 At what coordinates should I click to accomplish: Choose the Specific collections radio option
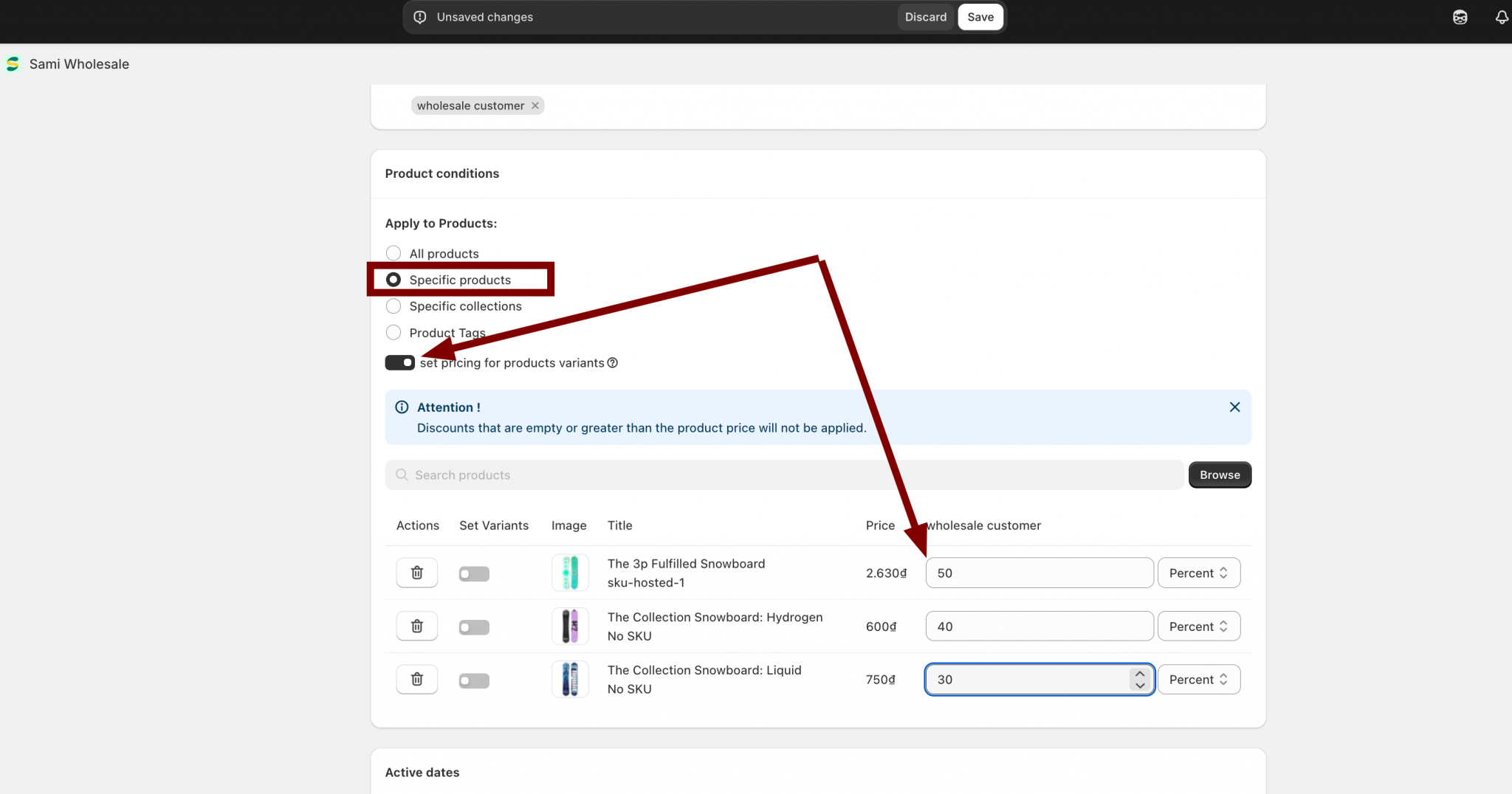pos(394,306)
